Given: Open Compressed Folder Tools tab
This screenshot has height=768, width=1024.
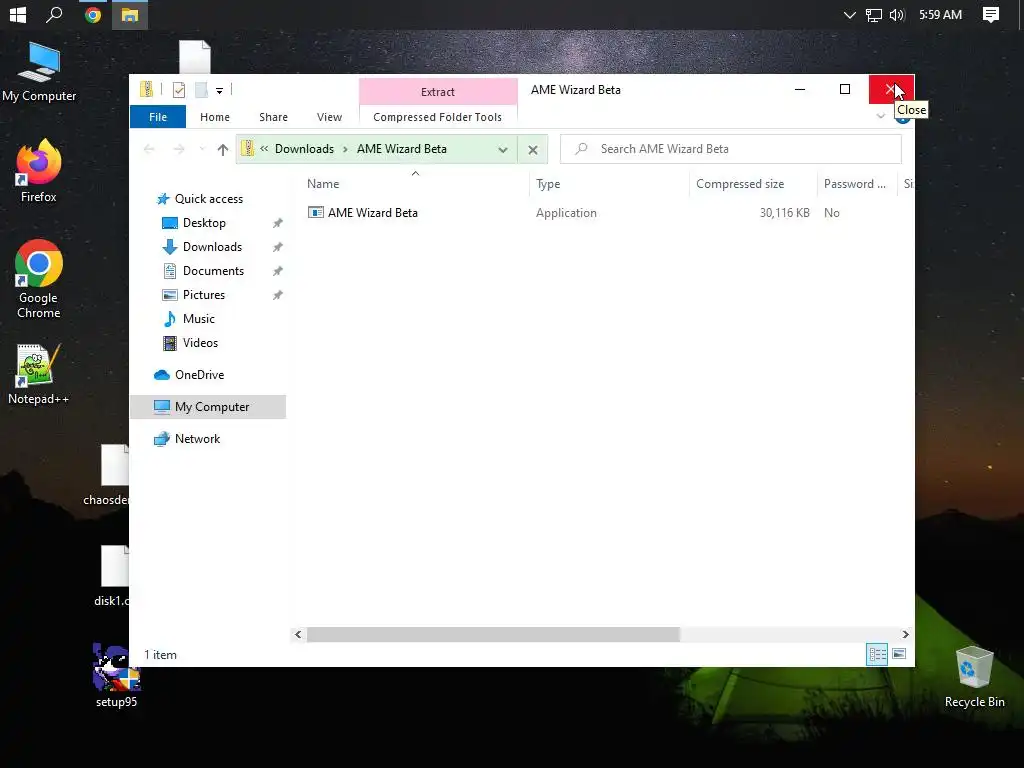Looking at the screenshot, I should tap(438, 117).
